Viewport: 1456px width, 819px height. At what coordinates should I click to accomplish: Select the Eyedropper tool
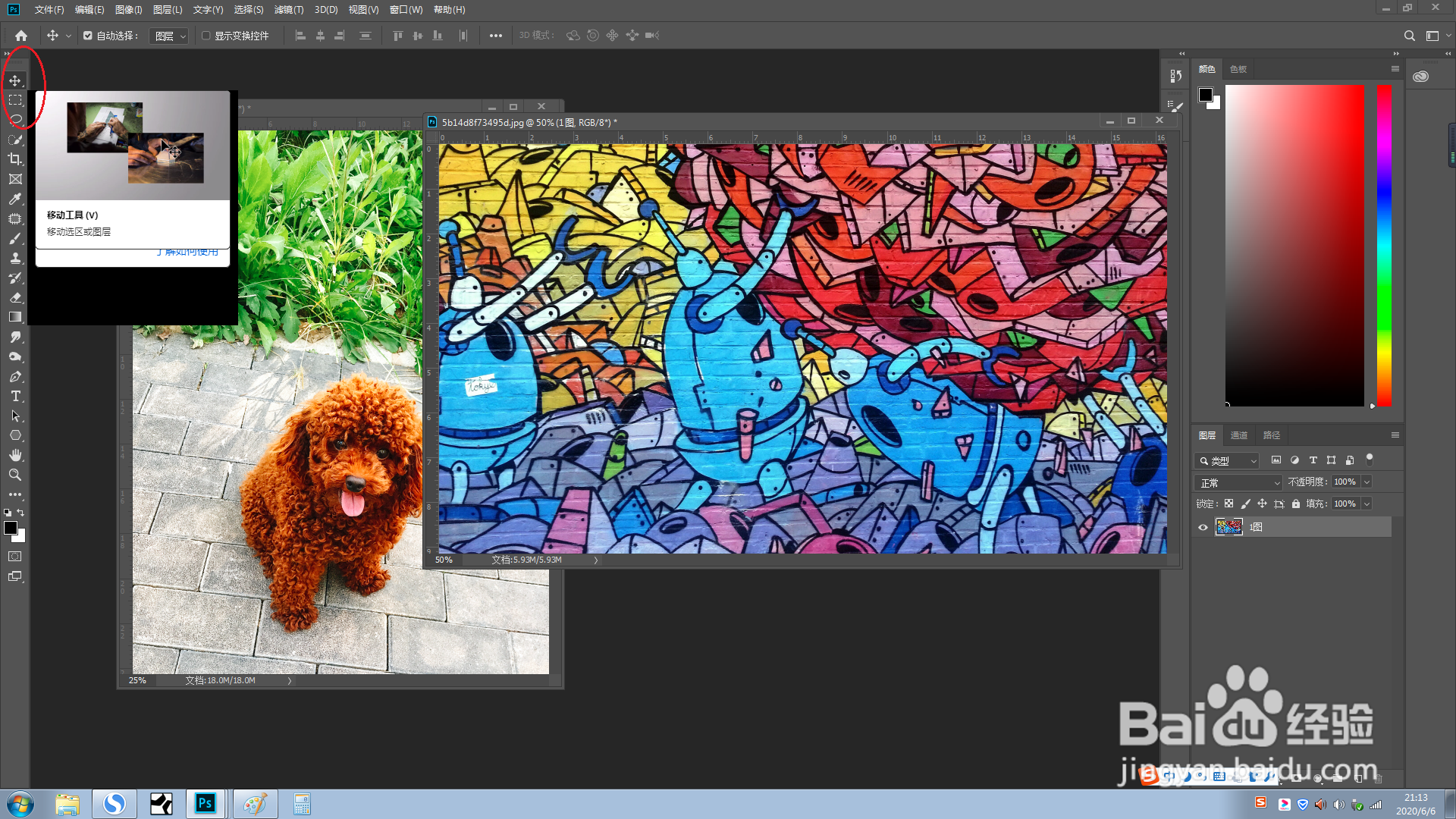(x=15, y=199)
